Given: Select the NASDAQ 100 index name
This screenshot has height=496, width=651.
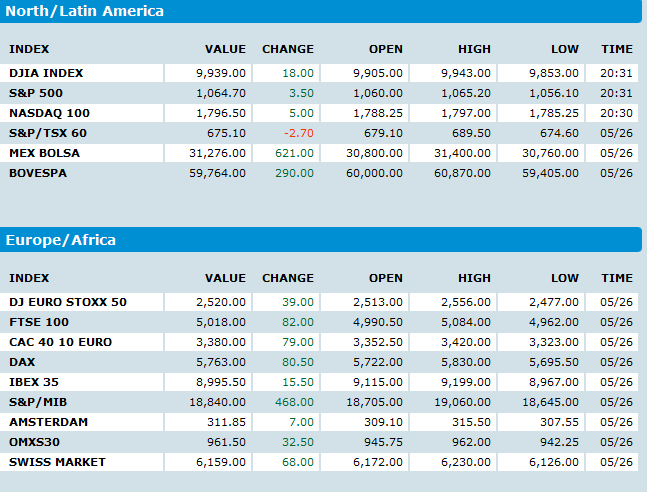Looking at the screenshot, I should pos(49,113).
